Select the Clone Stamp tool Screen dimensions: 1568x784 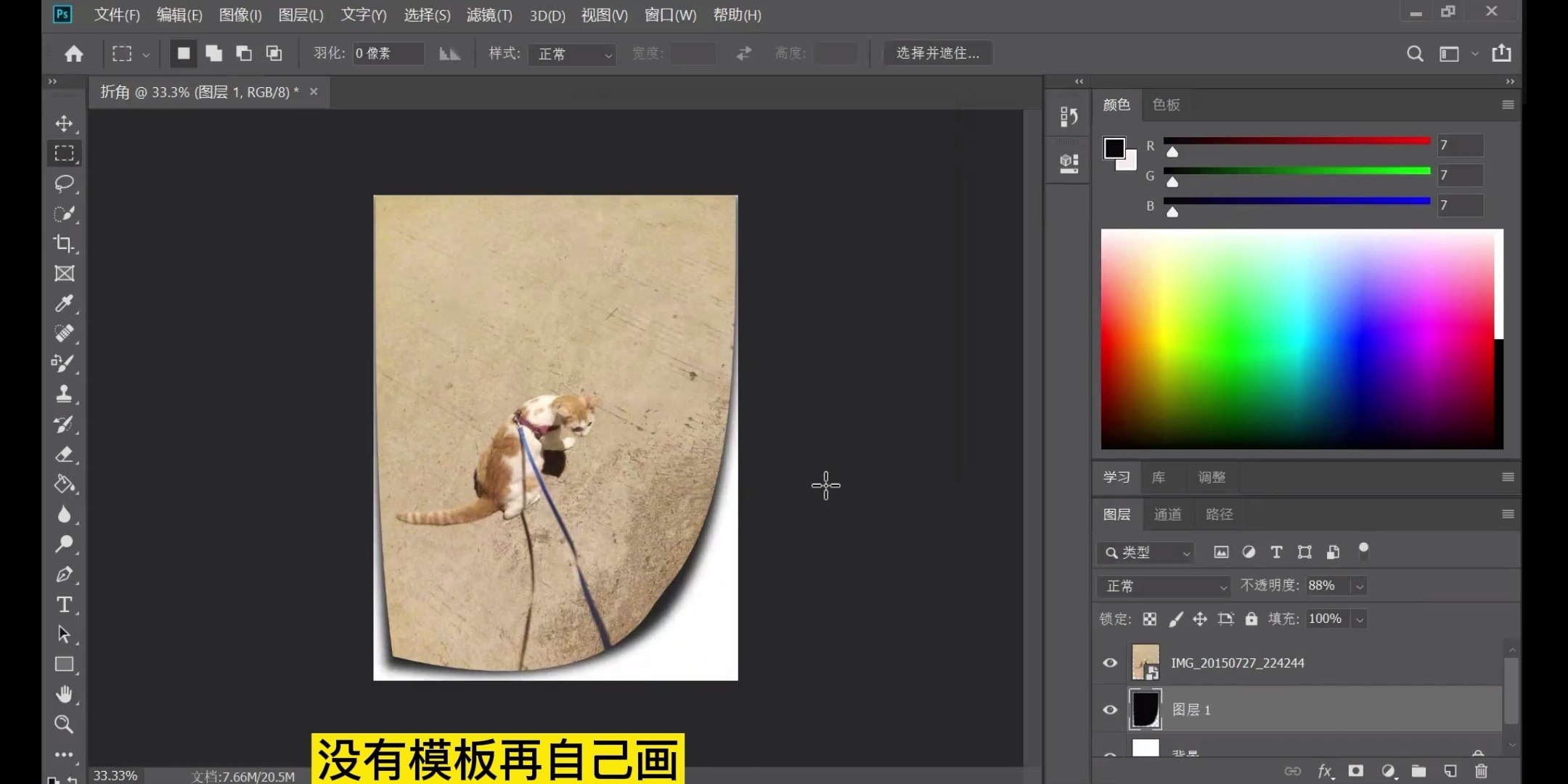pos(64,393)
